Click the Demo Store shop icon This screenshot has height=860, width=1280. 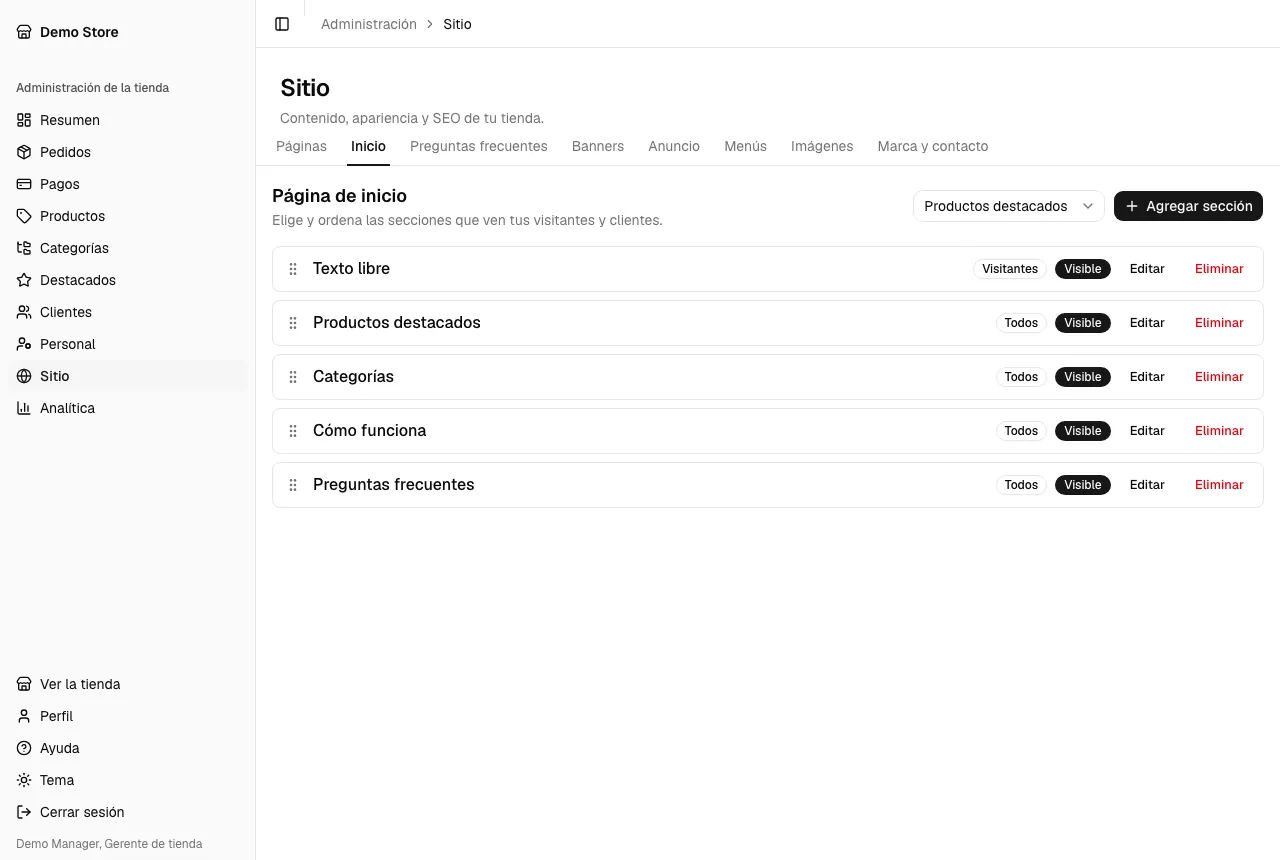24,32
